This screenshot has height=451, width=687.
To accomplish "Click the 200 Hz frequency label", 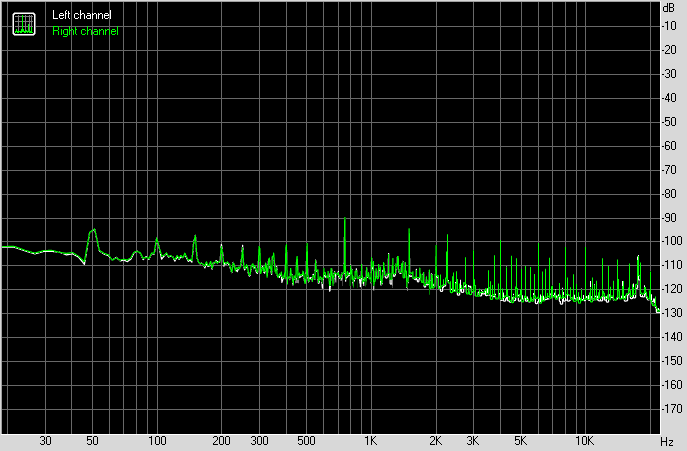I will point(221,440).
